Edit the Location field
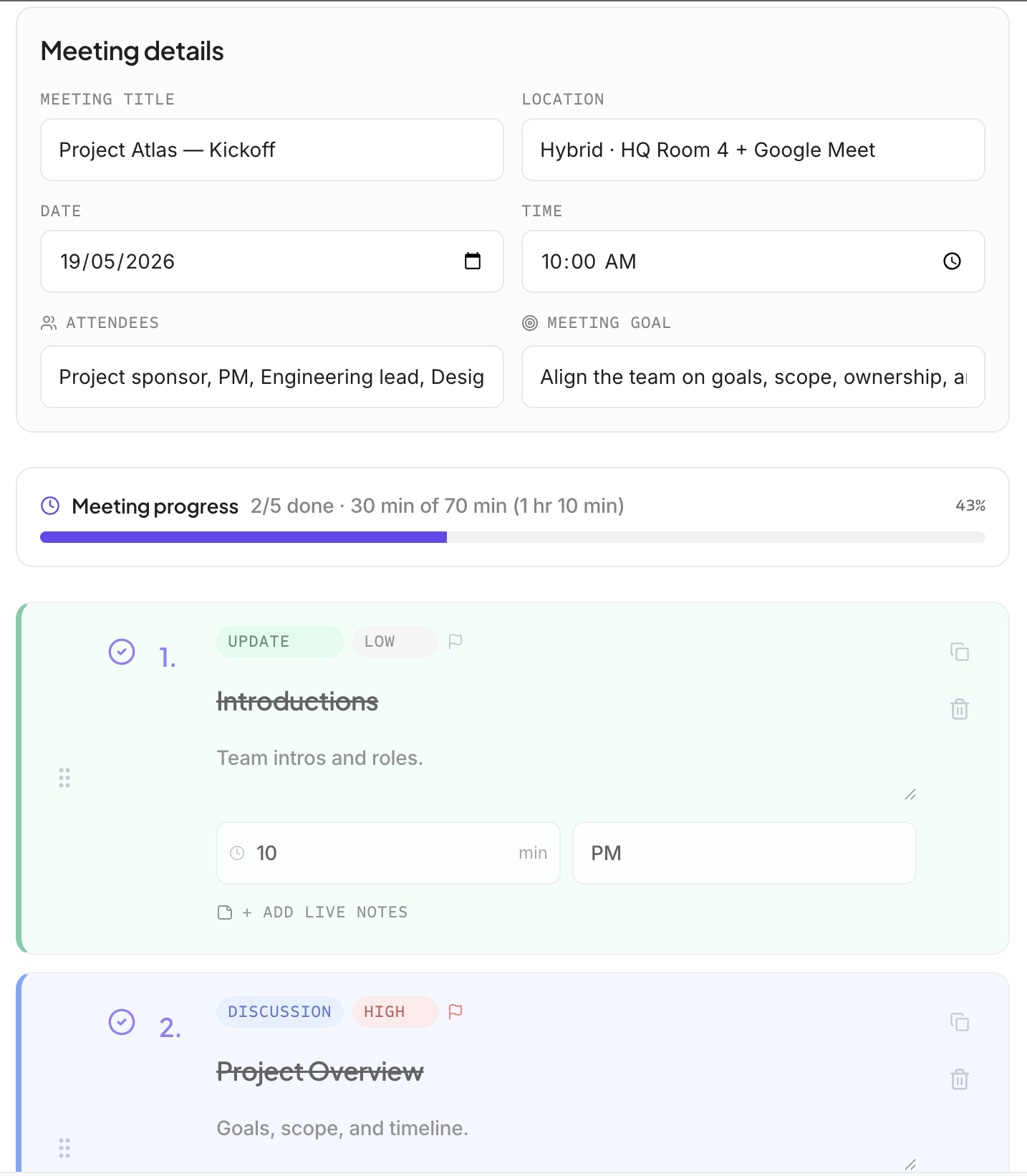 (753, 150)
